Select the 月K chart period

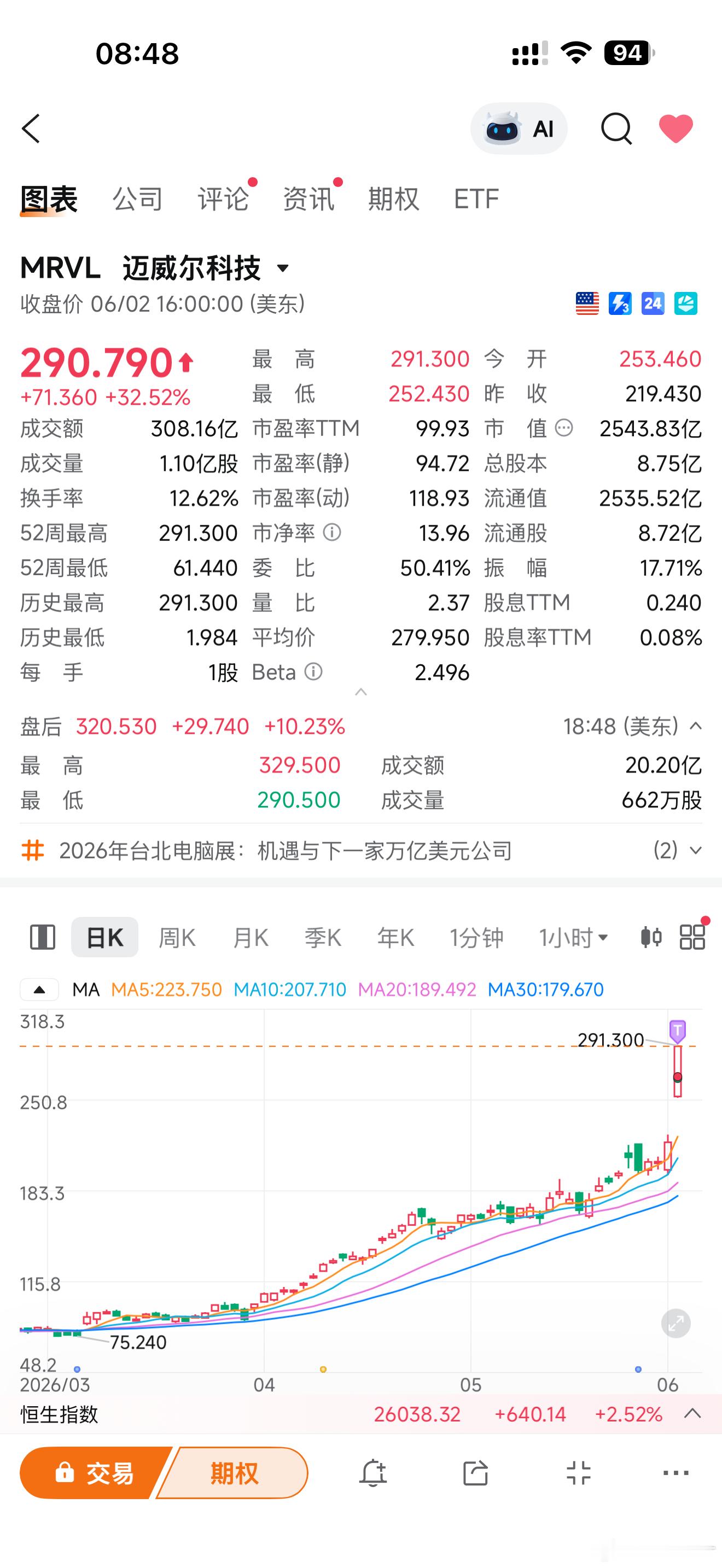[x=250, y=938]
